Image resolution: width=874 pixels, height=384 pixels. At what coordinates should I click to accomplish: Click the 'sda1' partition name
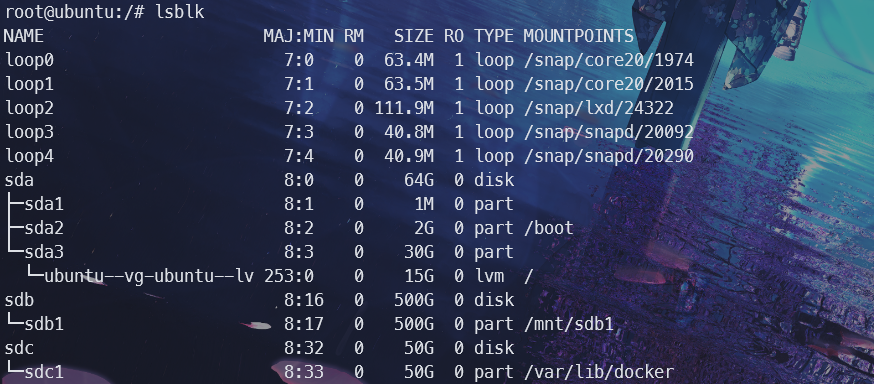[44, 204]
